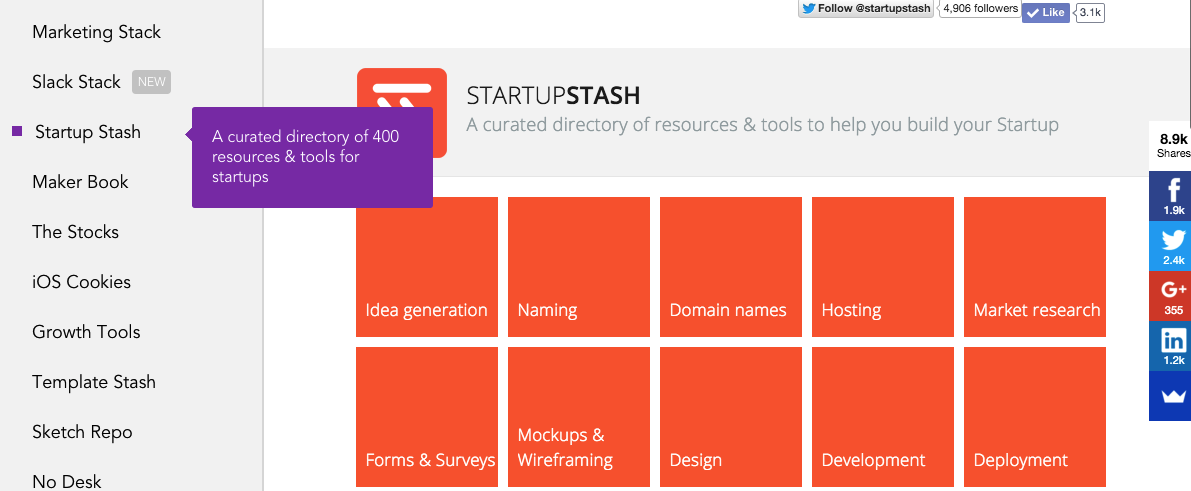Open the Forms & Surveys tile
The height and width of the screenshot is (491, 1191).
(x=427, y=417)
